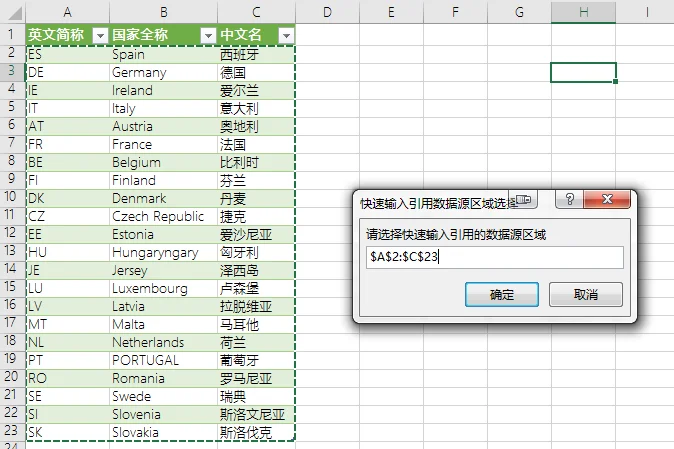Click cell containing Germany
The height and width of the screenshot is (449, 674).
[163, 72]
